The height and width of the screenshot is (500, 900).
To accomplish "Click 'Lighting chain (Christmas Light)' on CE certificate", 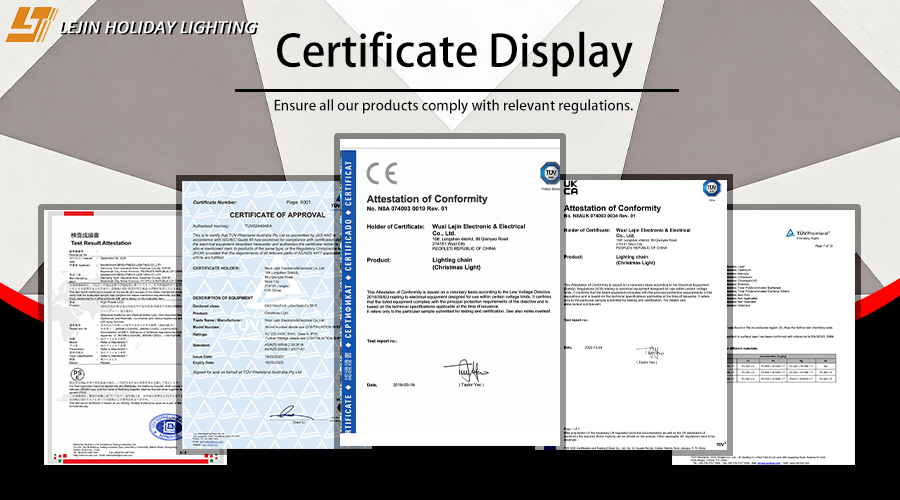I will [x=456, y=263].
